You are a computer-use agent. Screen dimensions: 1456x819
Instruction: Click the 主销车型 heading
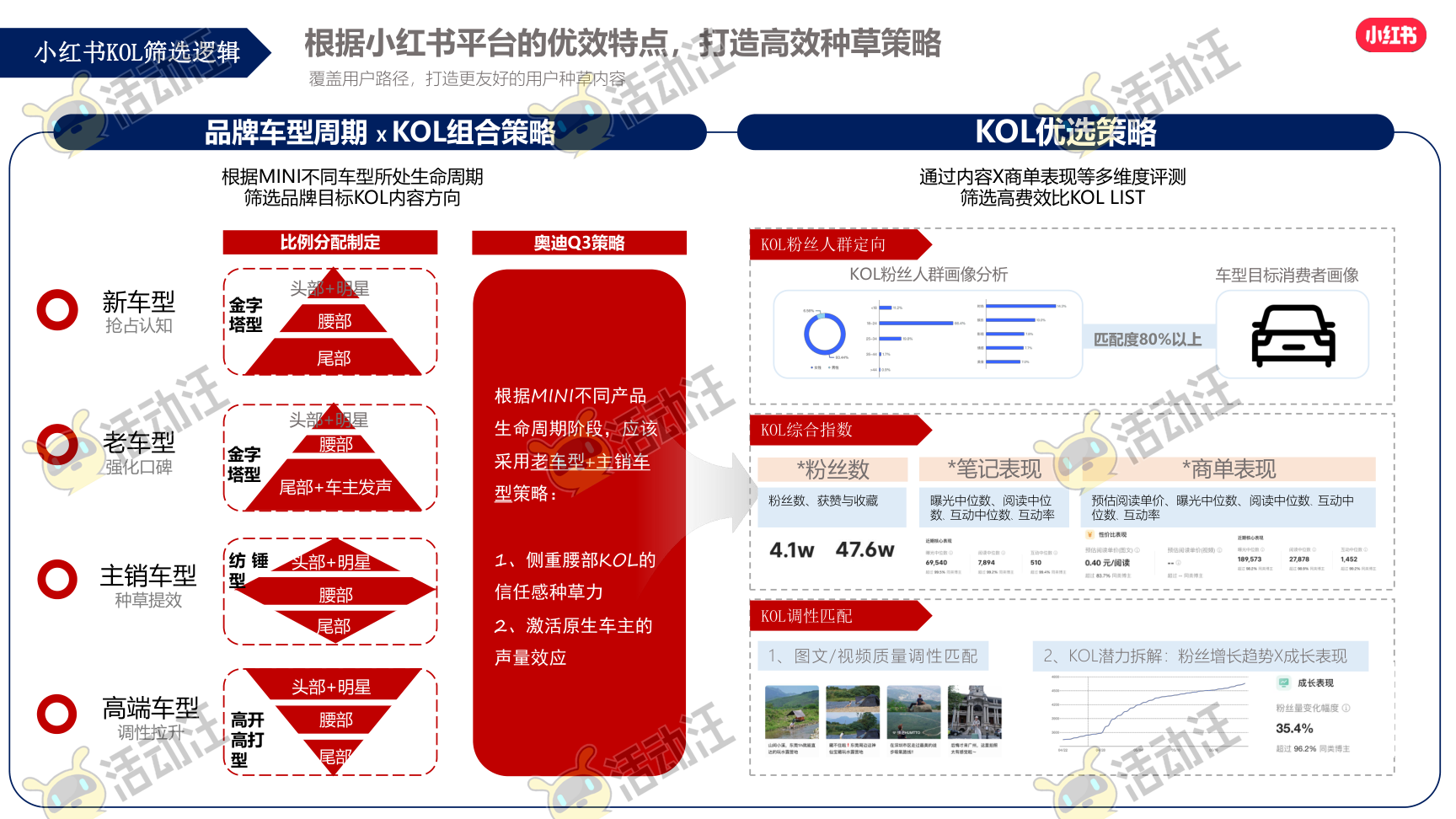pos(148,575)
